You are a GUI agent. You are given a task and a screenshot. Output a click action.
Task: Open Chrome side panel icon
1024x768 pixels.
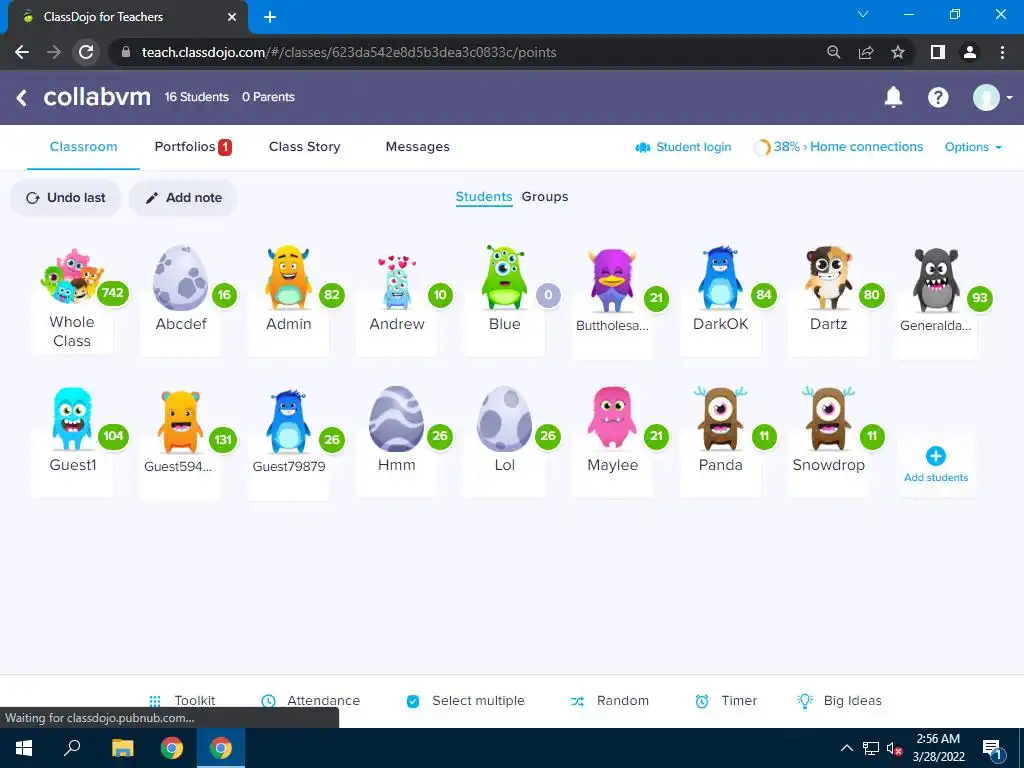938,52
